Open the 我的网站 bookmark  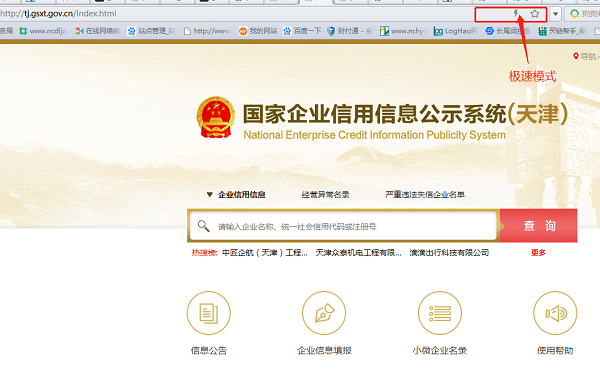[x=258, y=31]
